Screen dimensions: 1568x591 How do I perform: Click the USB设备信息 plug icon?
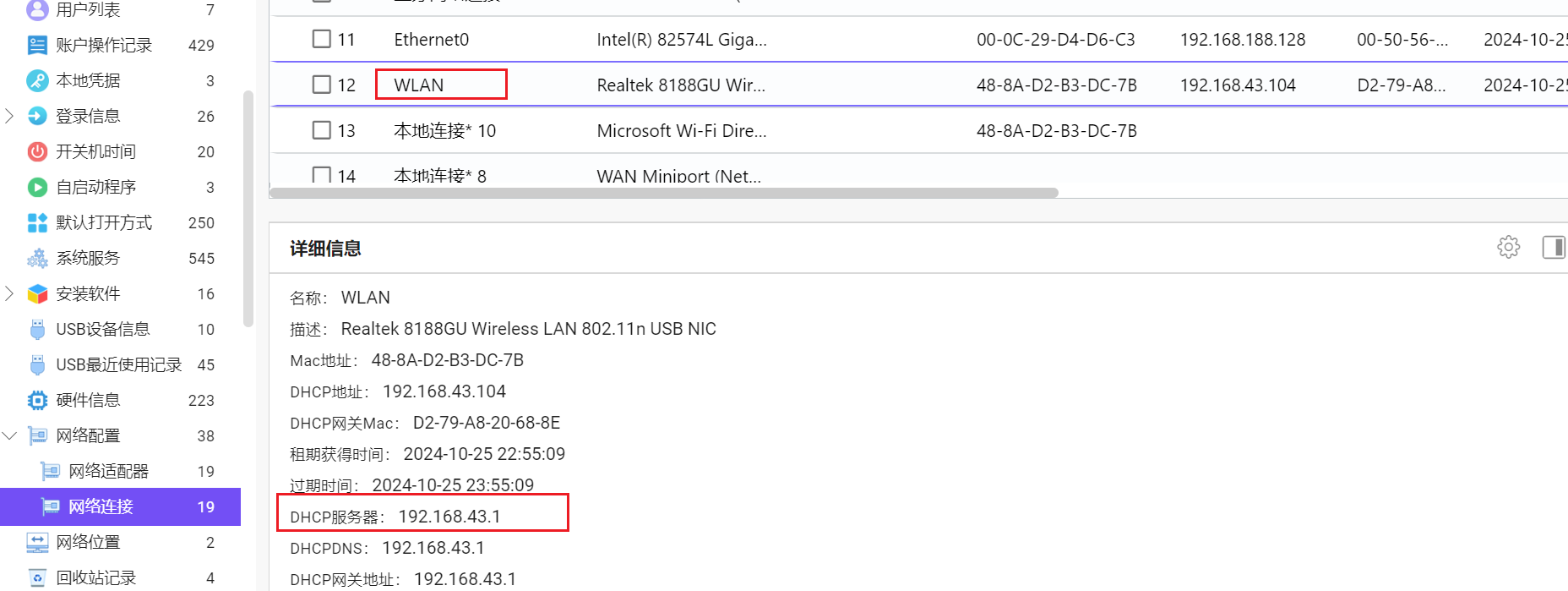point(37,329)
